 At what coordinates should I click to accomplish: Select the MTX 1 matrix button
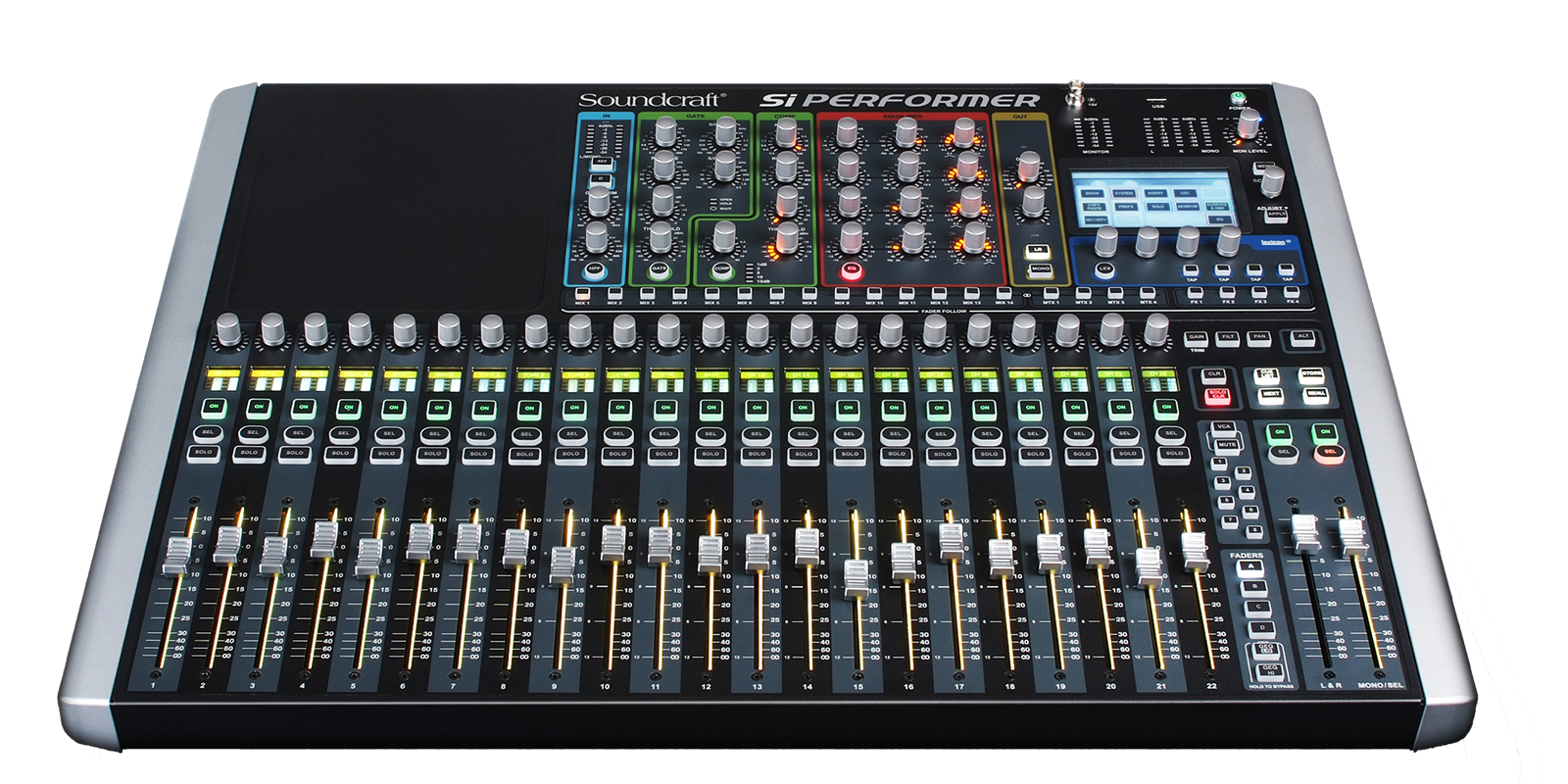[x=1051, y=292]
